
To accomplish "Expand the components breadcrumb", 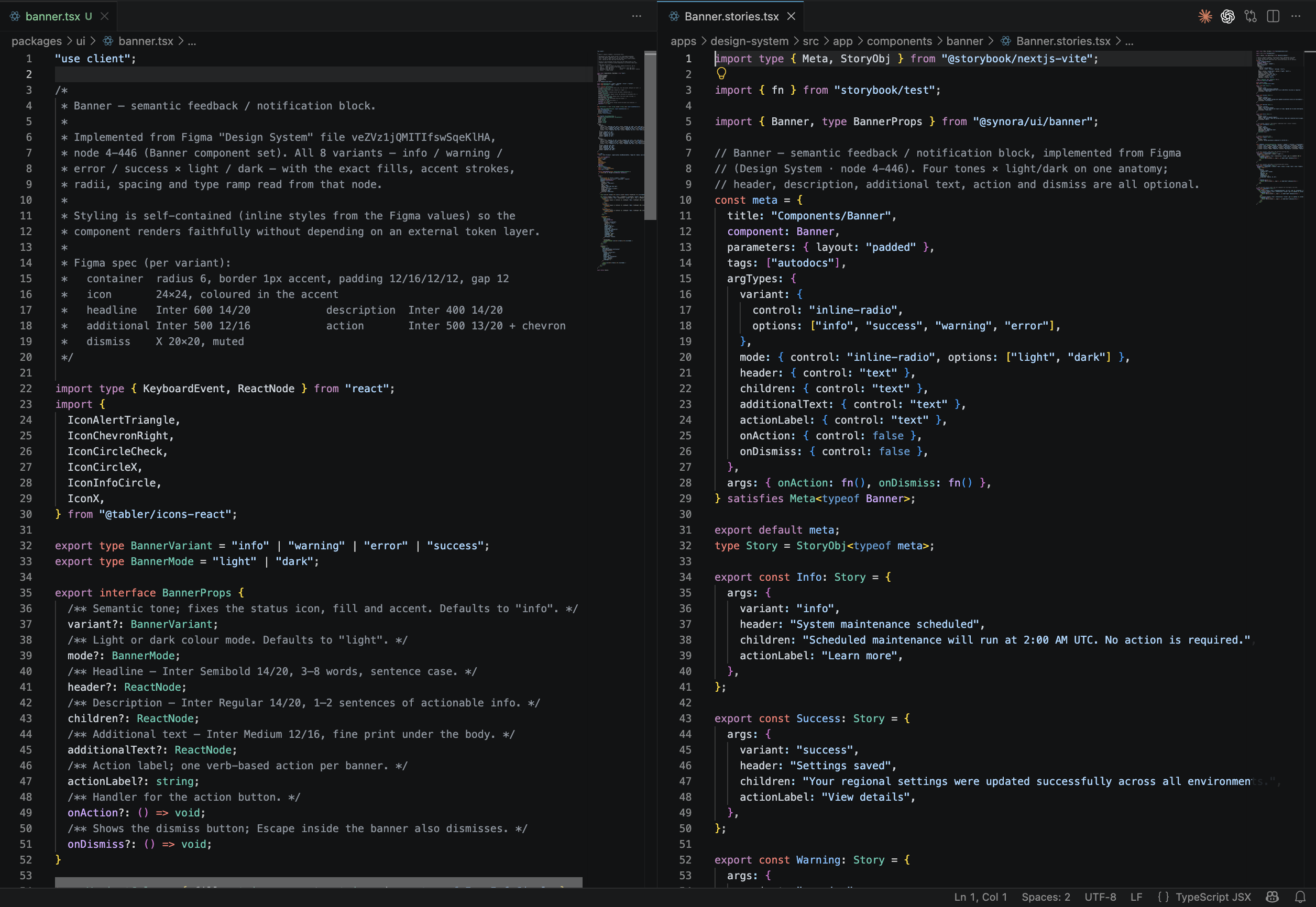I will [900, 41].
